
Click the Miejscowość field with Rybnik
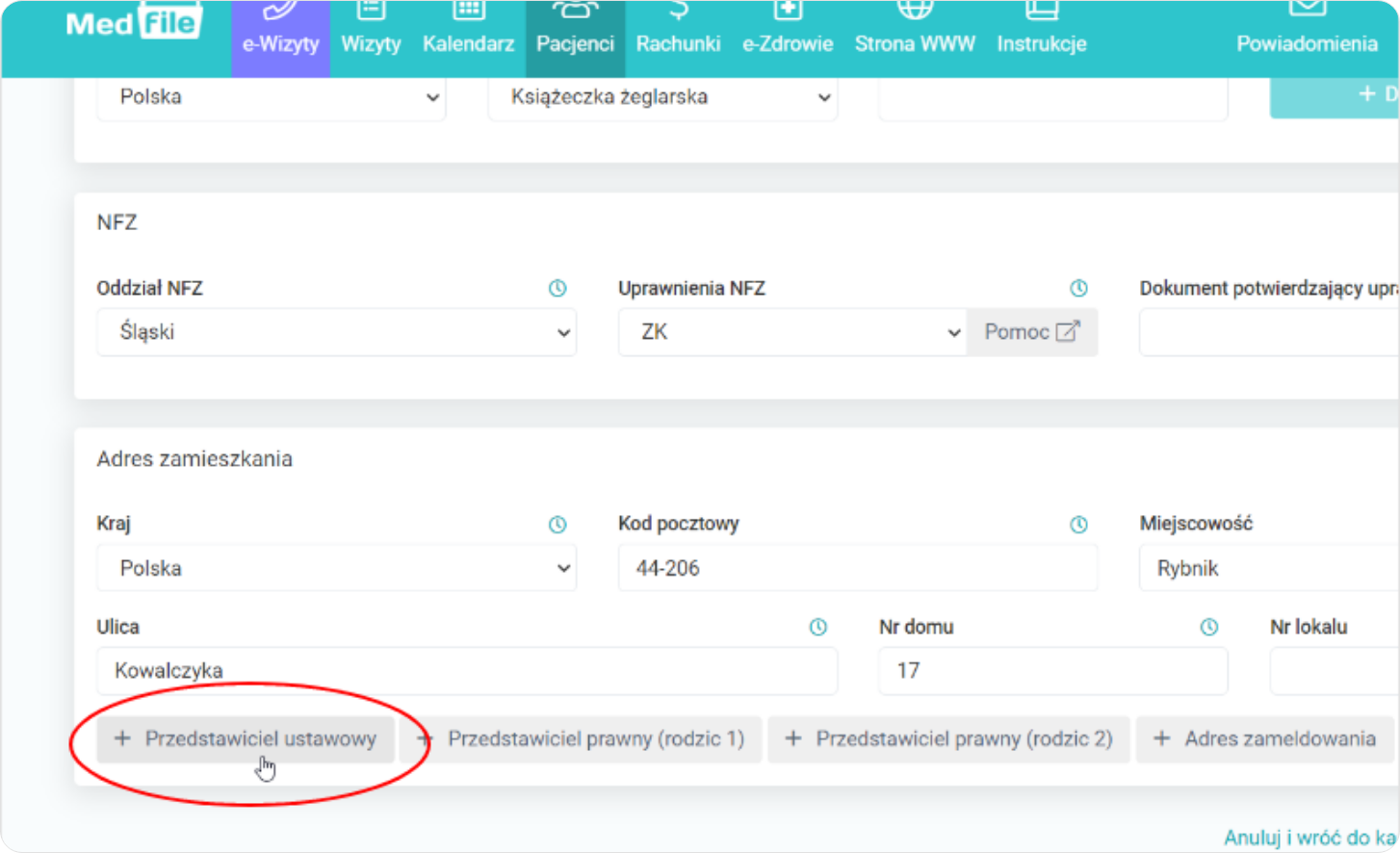tap(1269, 568)
